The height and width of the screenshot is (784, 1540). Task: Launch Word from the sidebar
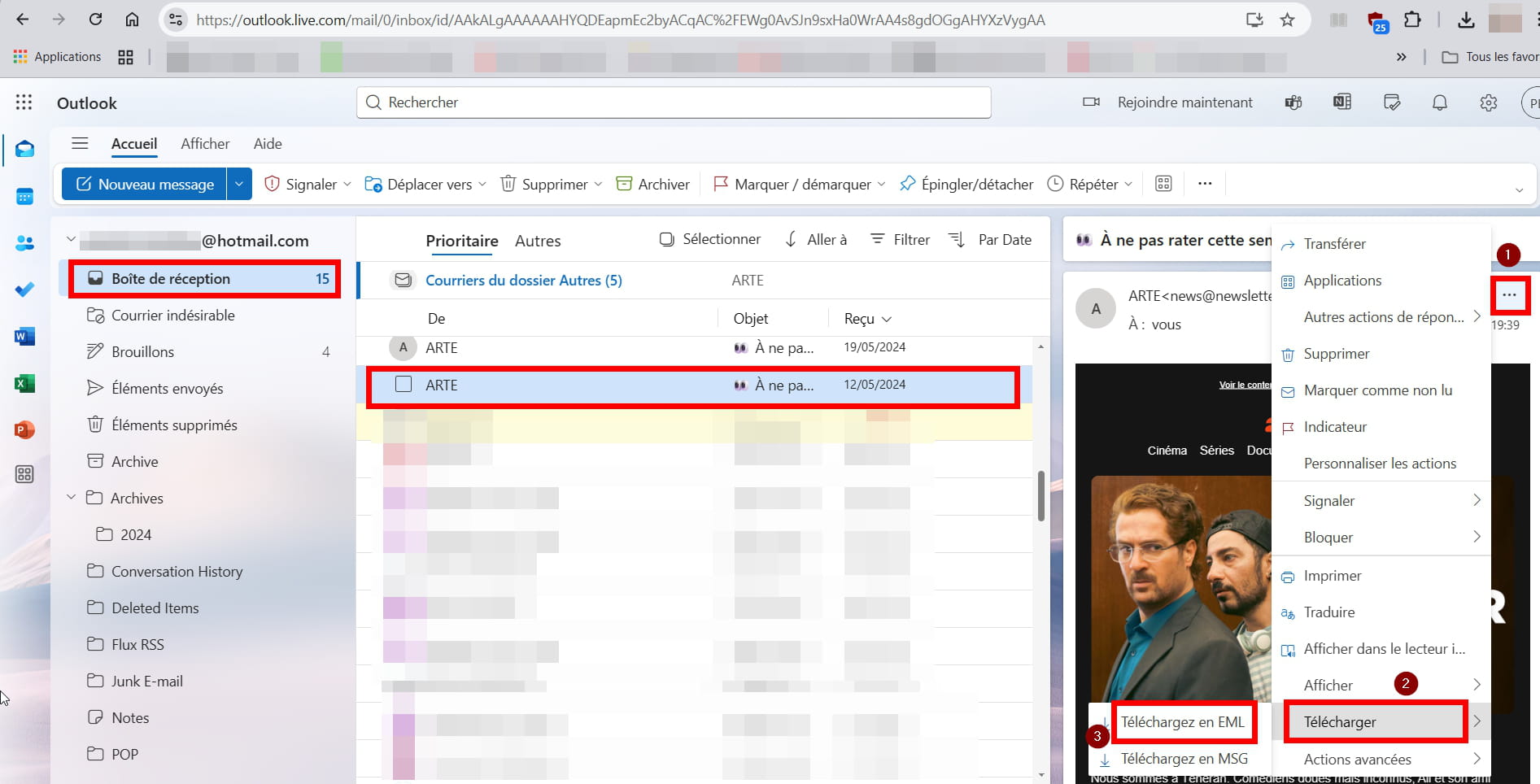click(24, 336)
